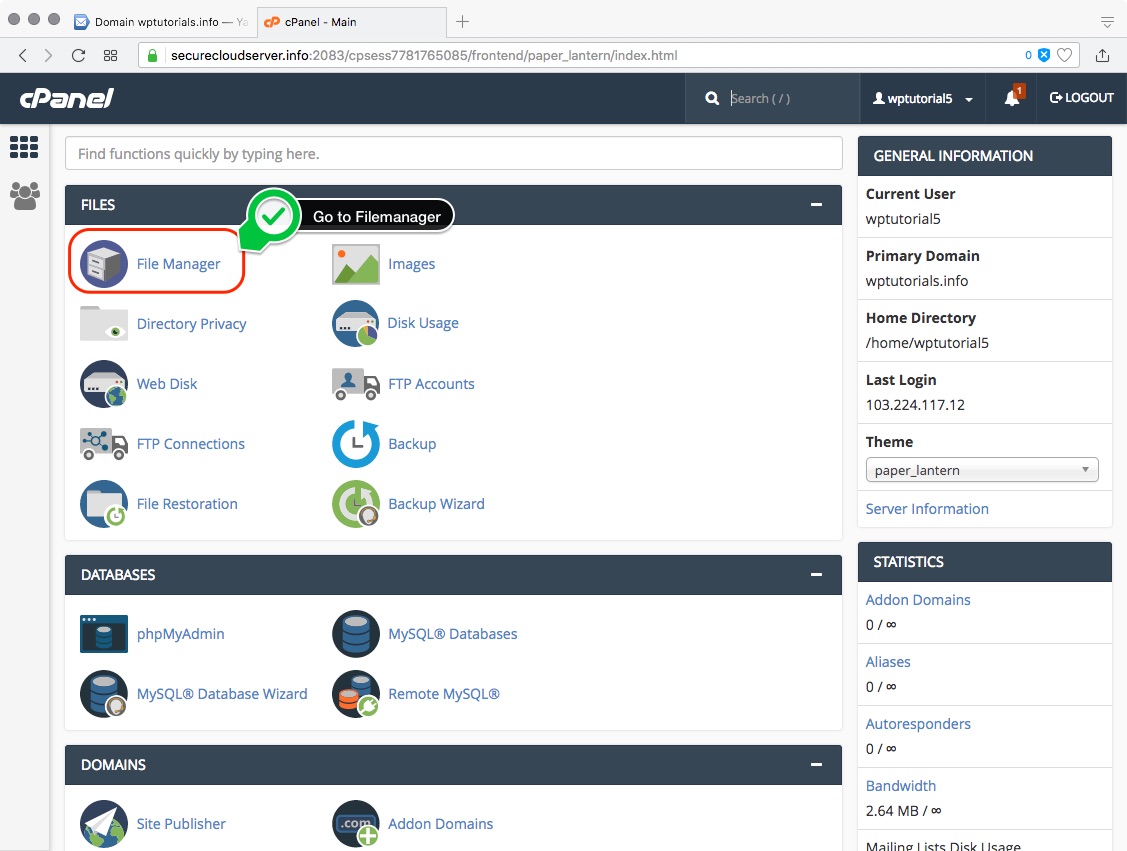Click the FTP Accounts truck icon

[x=355, y=384]
